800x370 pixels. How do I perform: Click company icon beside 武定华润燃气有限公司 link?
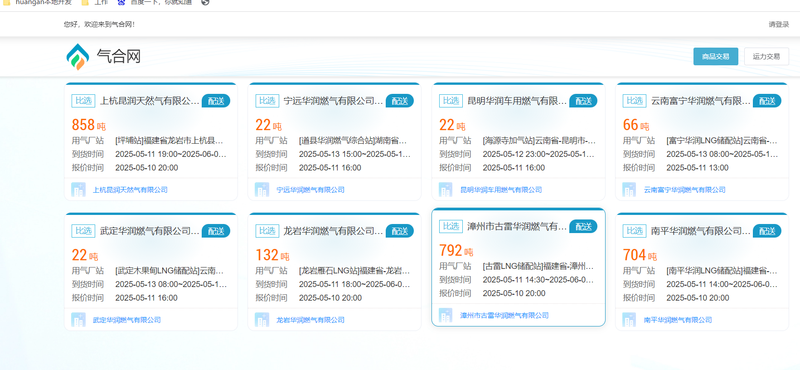tap(79, 320)
